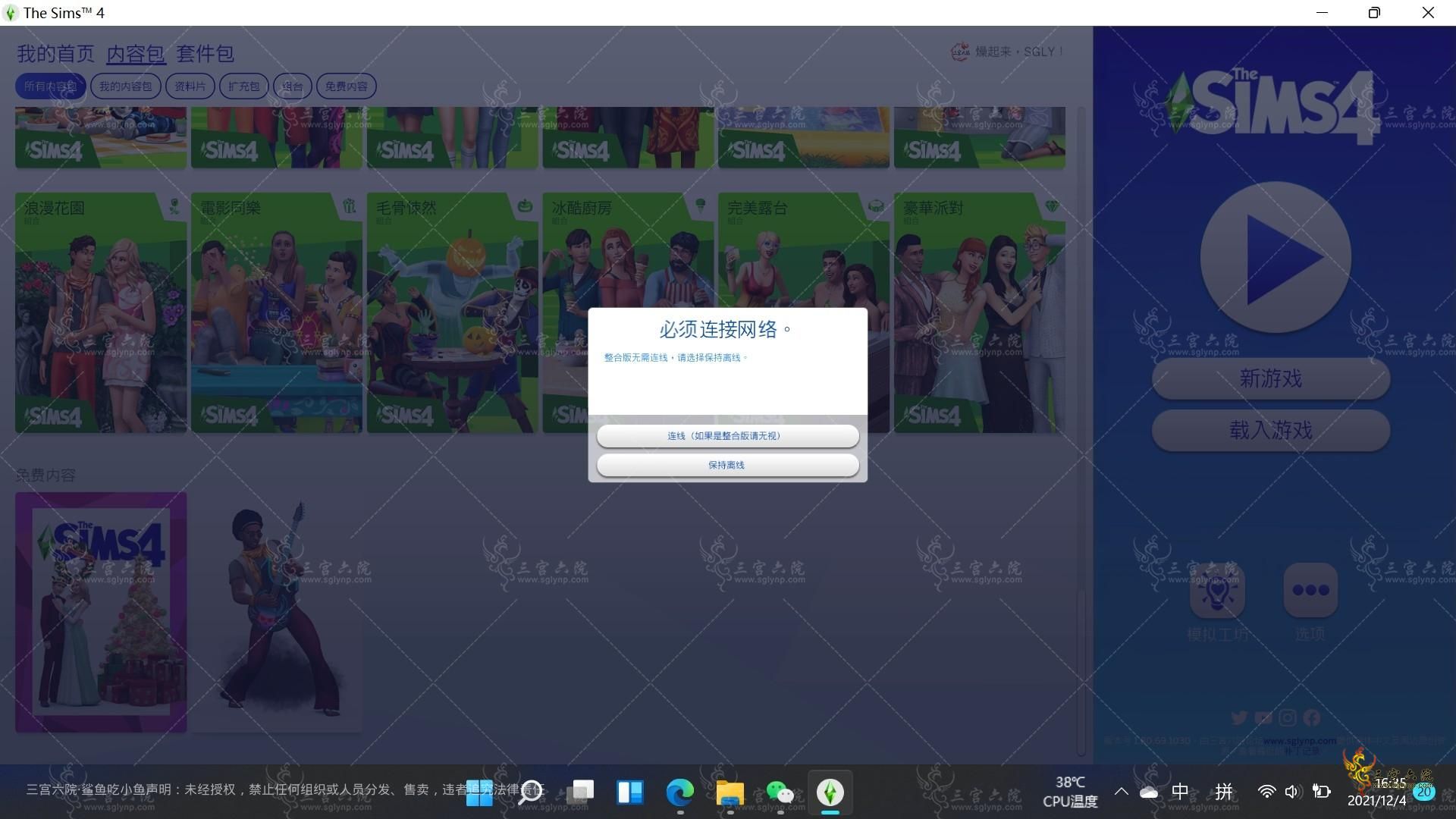Click the volume speaker tray icon

[1293, 792]
